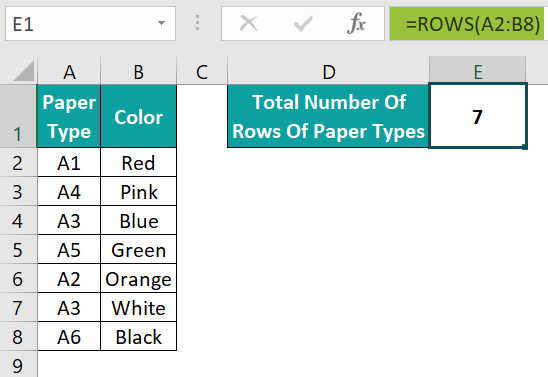Click empty cell C1
This screenshot has width=548, height=377.
tap(202, 116)
